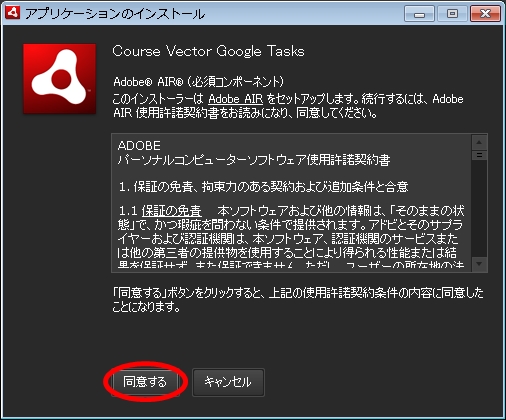Click the Course Vector Google Tasks title
Viewport: 506px width, 420px height.
pos(208,51)
